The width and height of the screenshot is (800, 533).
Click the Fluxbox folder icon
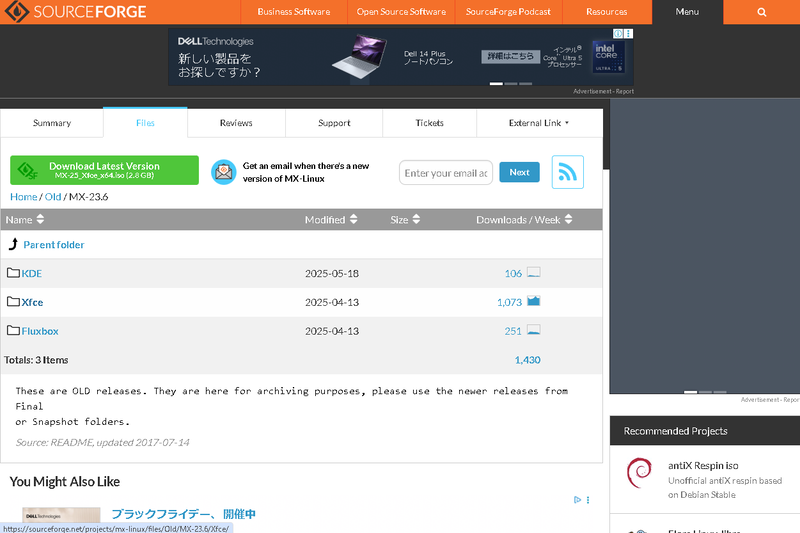tap(13, 331)
